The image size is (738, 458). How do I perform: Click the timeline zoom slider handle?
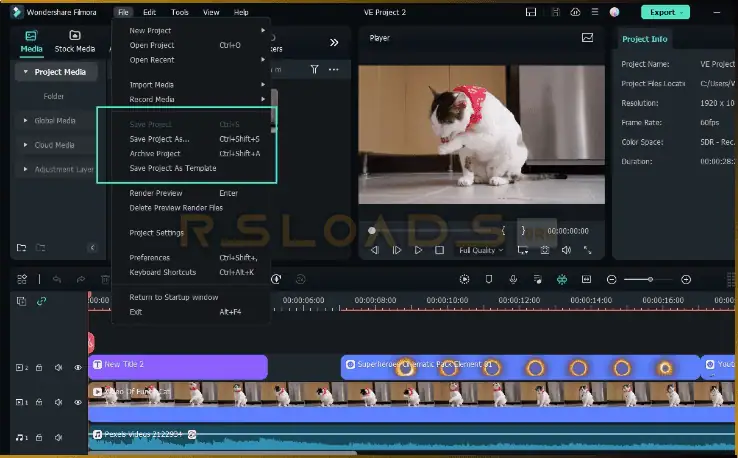click(650, 280)
